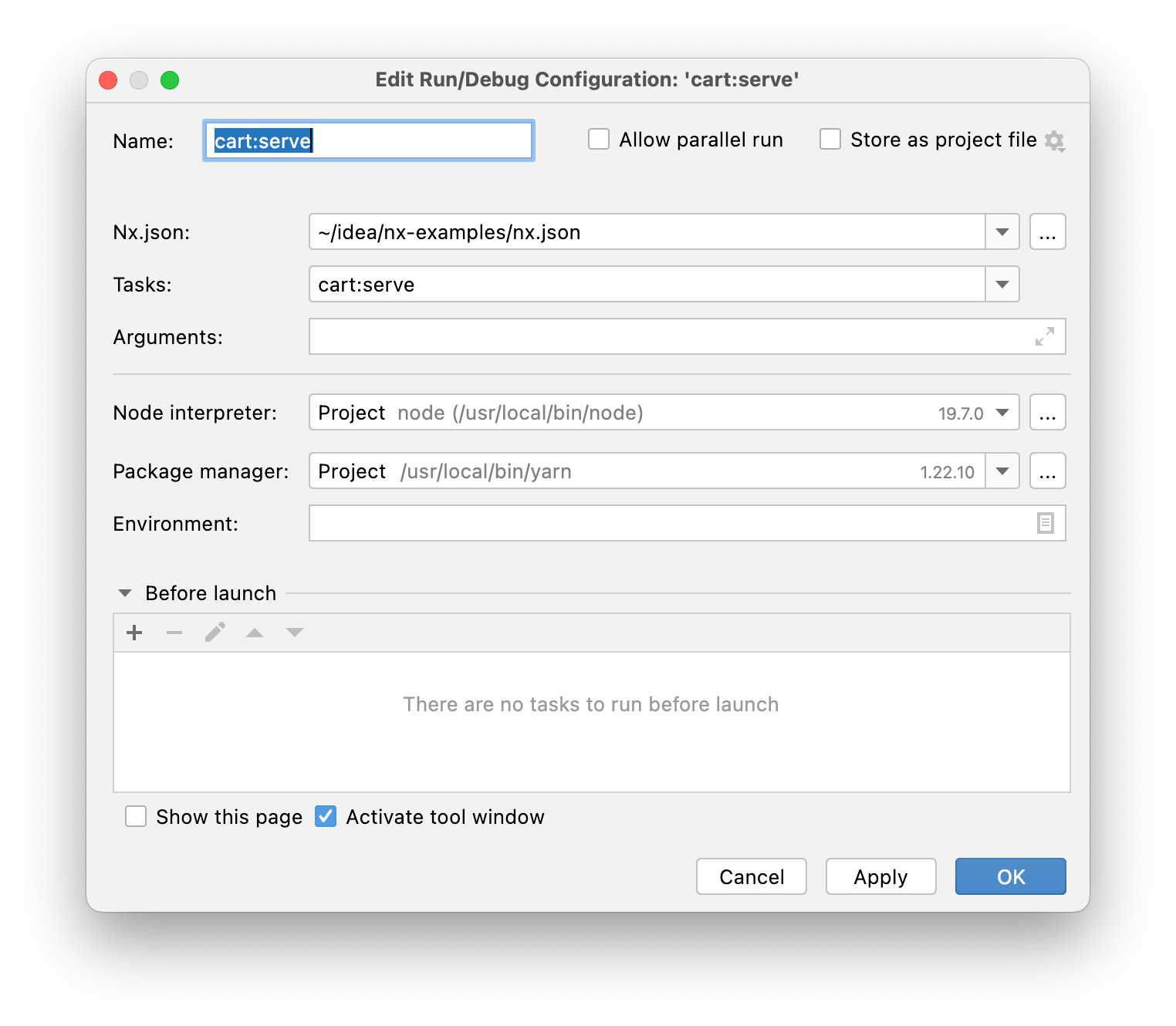This screenshot has width=1176, height=1026.
Task: Edit the selected before launch task
Action: (215, 632)
